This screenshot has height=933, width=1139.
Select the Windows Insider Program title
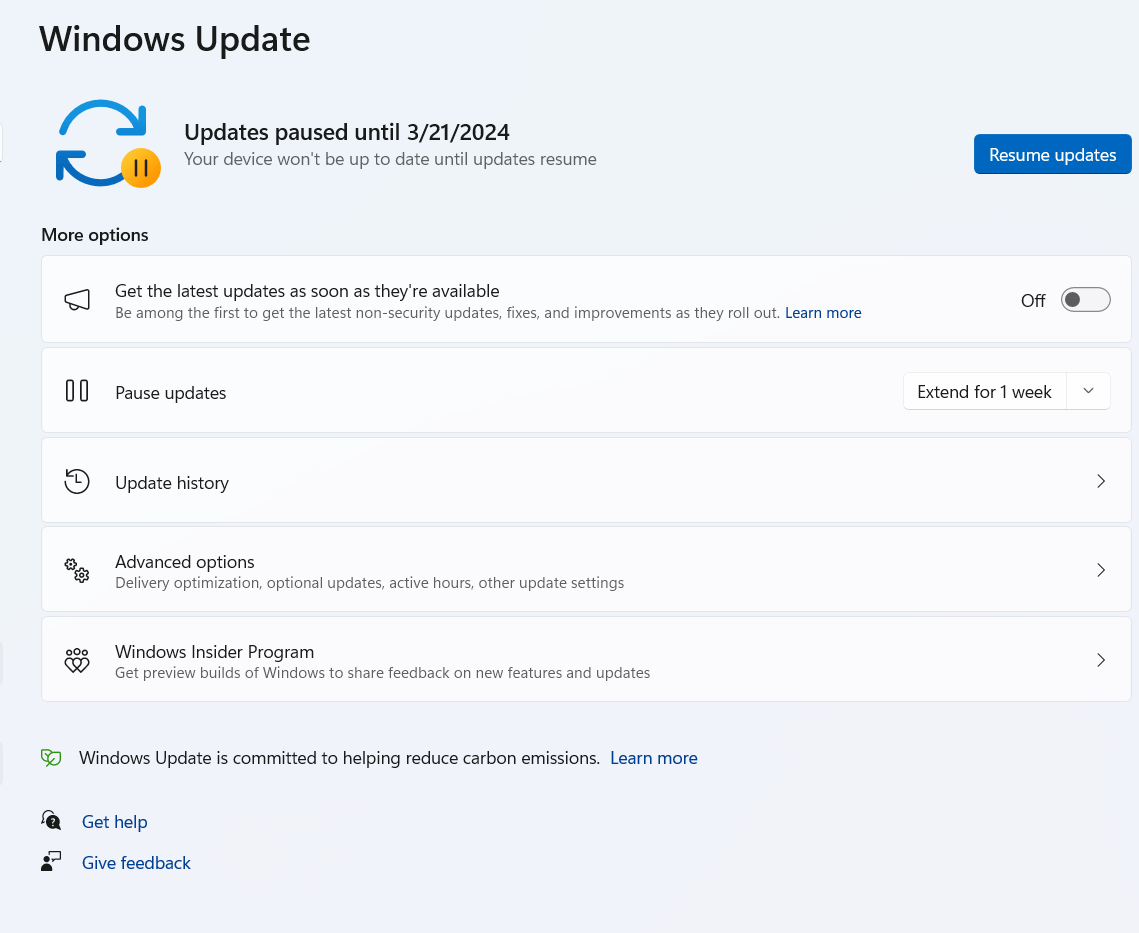click(x=214, y=652)
